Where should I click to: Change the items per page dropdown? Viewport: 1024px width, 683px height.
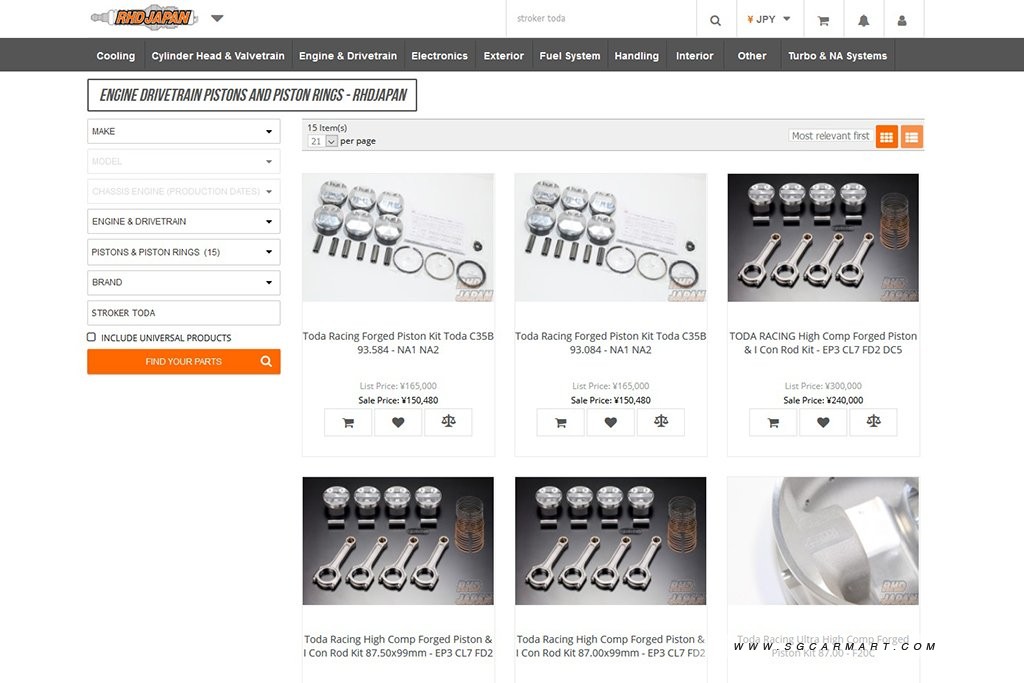(323, 141)
